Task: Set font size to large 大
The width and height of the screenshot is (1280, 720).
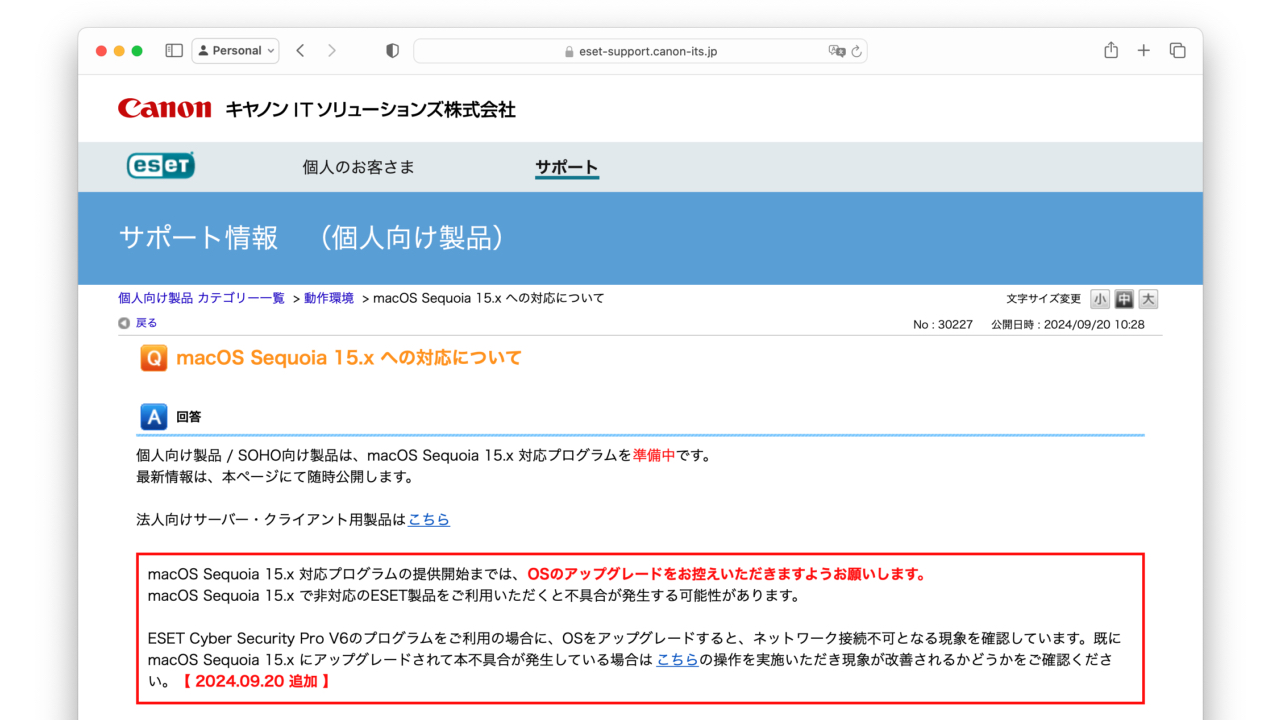Action: pyautogui.click(x=1148, y=299)
